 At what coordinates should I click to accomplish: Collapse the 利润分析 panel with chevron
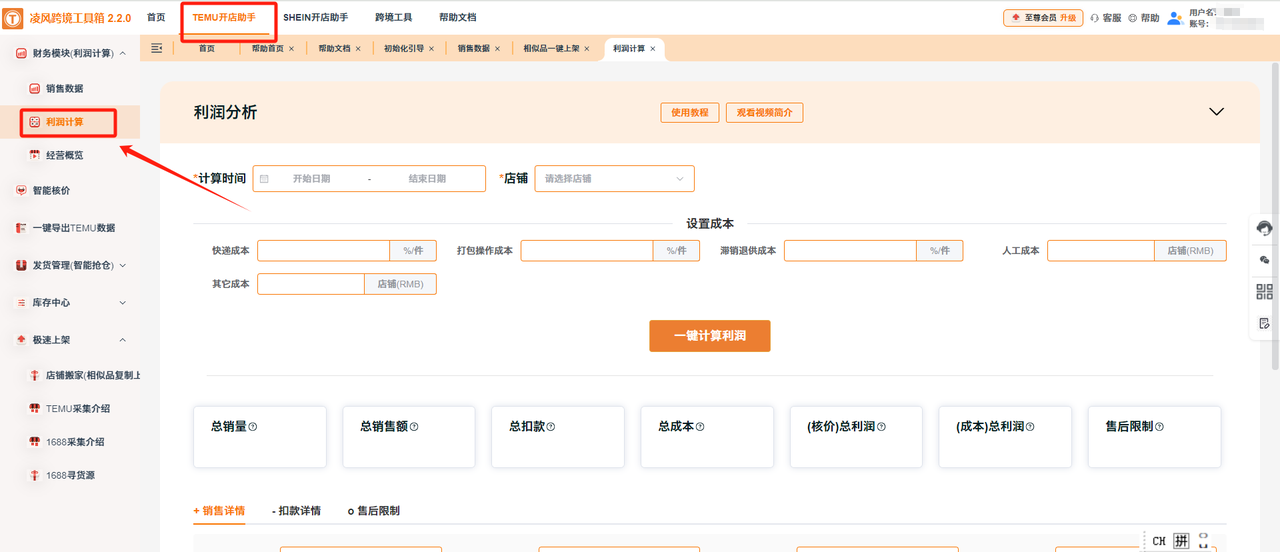coord(1216,112)
